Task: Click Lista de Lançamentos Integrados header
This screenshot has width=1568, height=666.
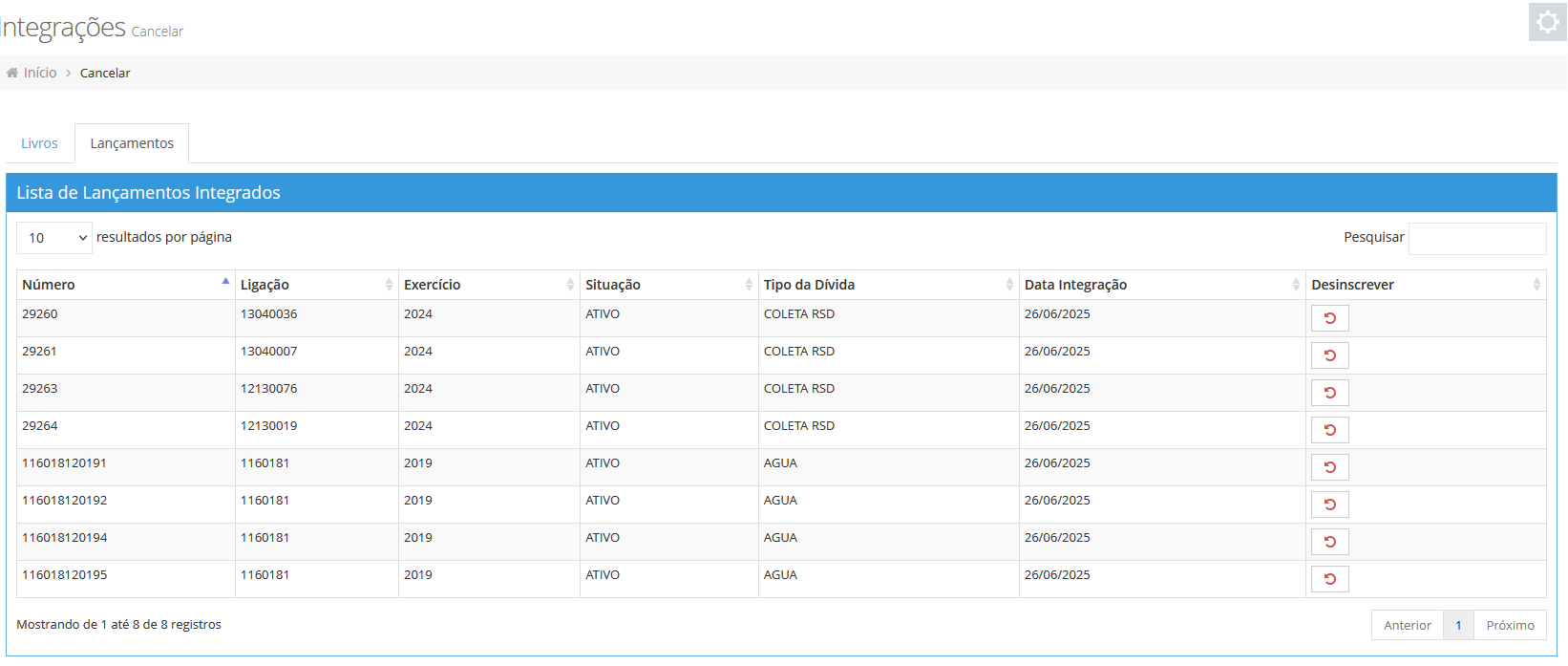Action: click(x=148, y=192)
